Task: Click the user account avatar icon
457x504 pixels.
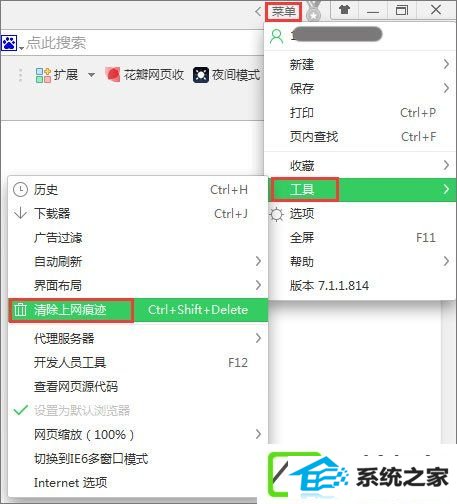Action: click(276, 36)
